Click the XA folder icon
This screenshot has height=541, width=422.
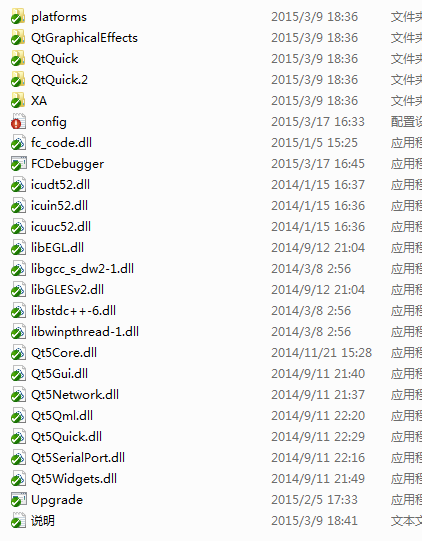click(18, 101)
